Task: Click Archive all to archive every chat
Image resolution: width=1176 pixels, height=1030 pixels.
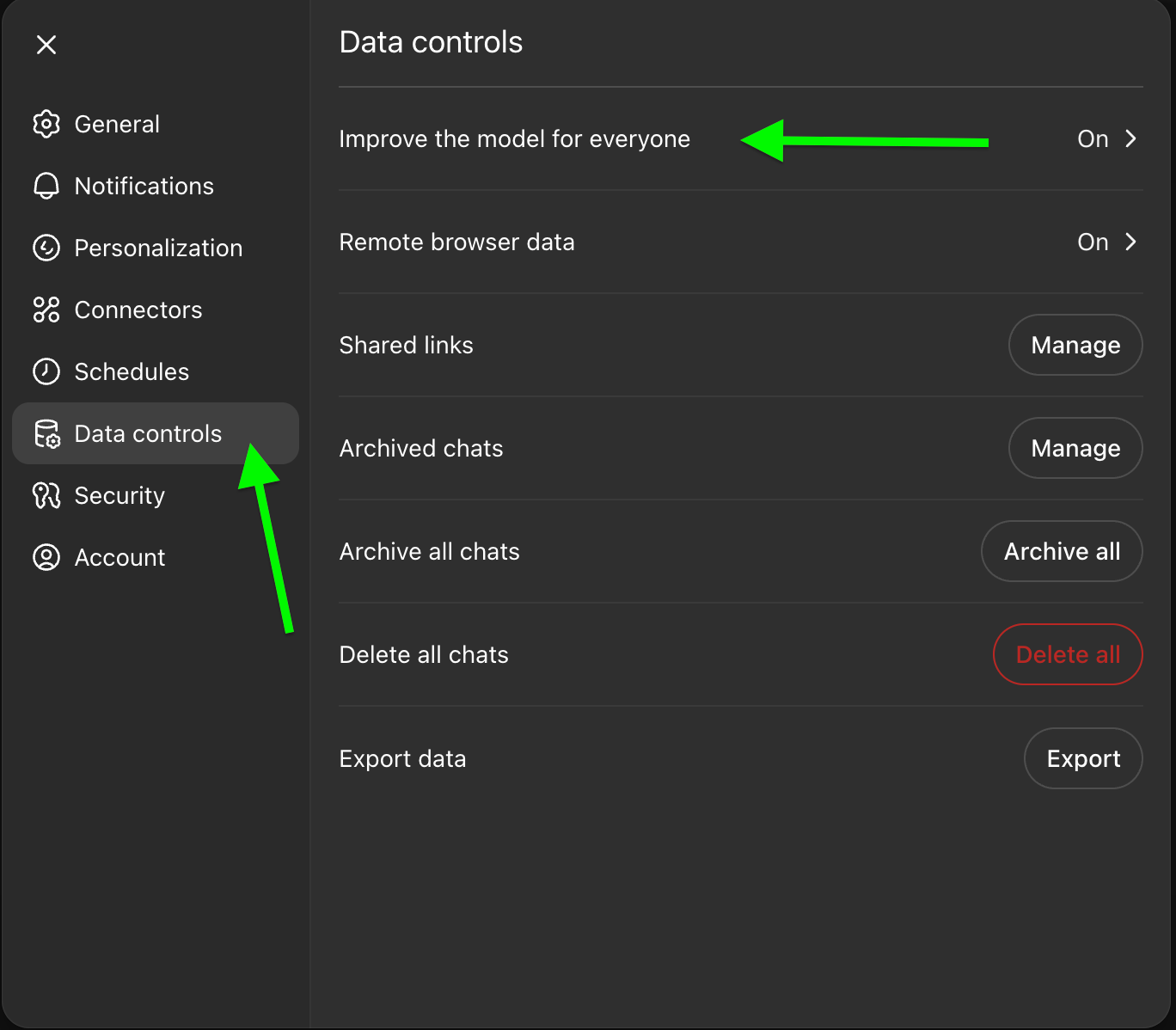Action: (x=1062, y=551)
